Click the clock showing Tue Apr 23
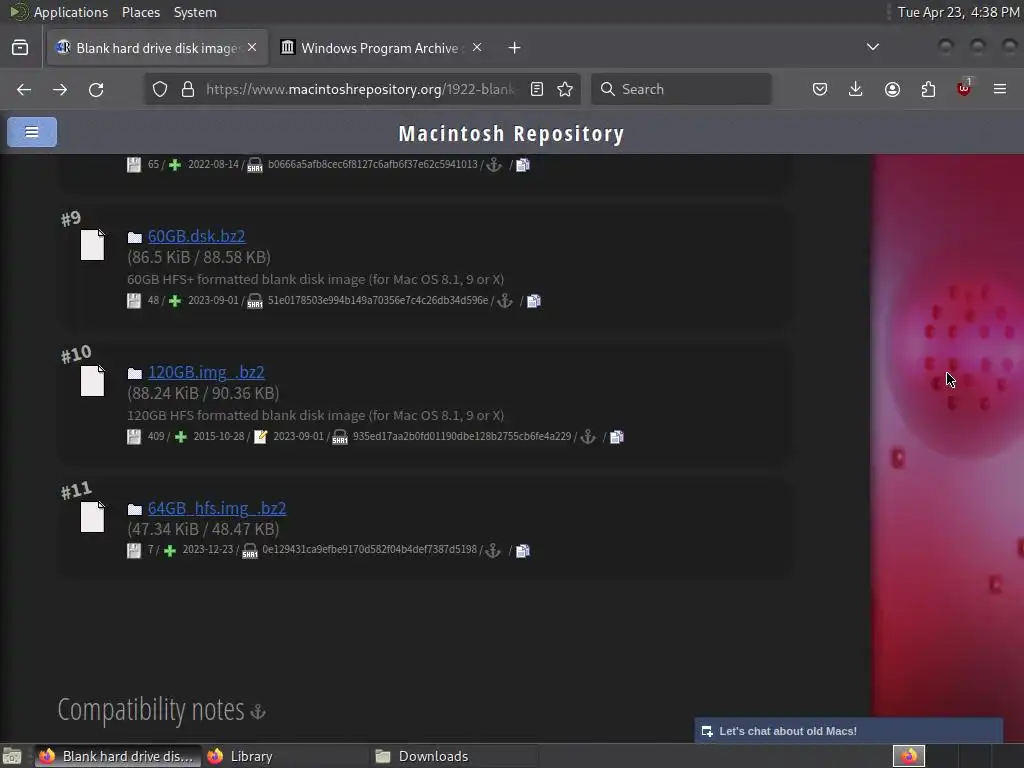Image resolution: width=1024 pixels, height=768 pixels. [x=958, y=12]
